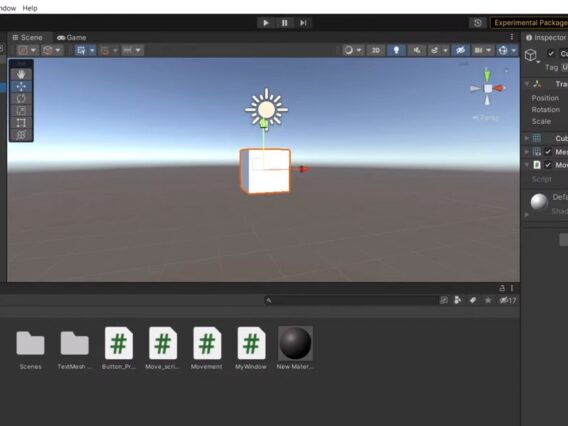This screenshot has height=426, width=568.
Task: Click the Pause button
Action: 284,23
